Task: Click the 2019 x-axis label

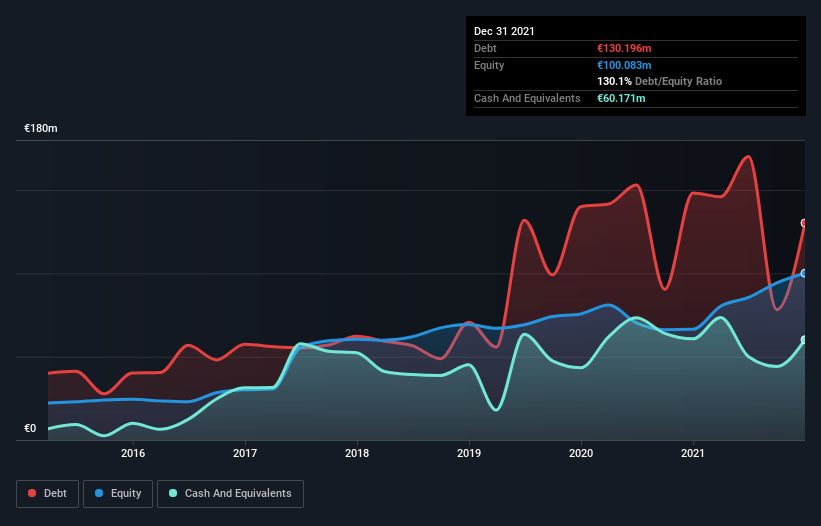Action: 469,453
